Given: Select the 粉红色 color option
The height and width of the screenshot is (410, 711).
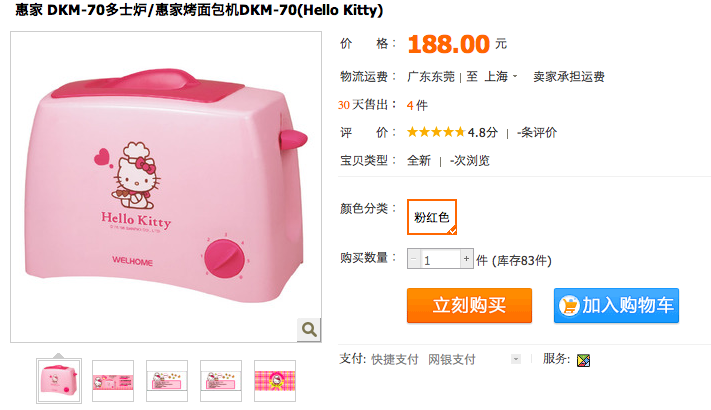Looking at the screenshot, I should [432, 217].
